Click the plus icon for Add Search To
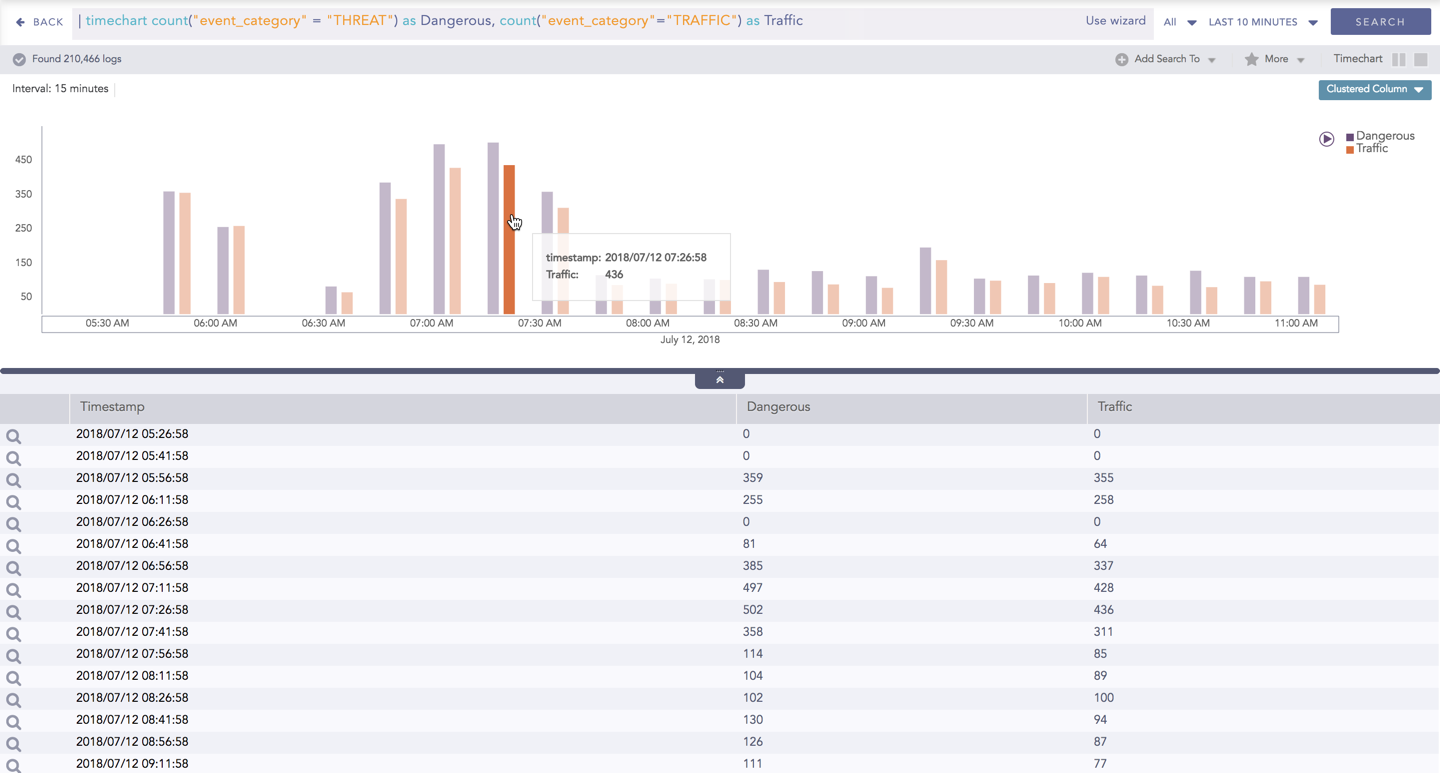 click(1121, 60)
